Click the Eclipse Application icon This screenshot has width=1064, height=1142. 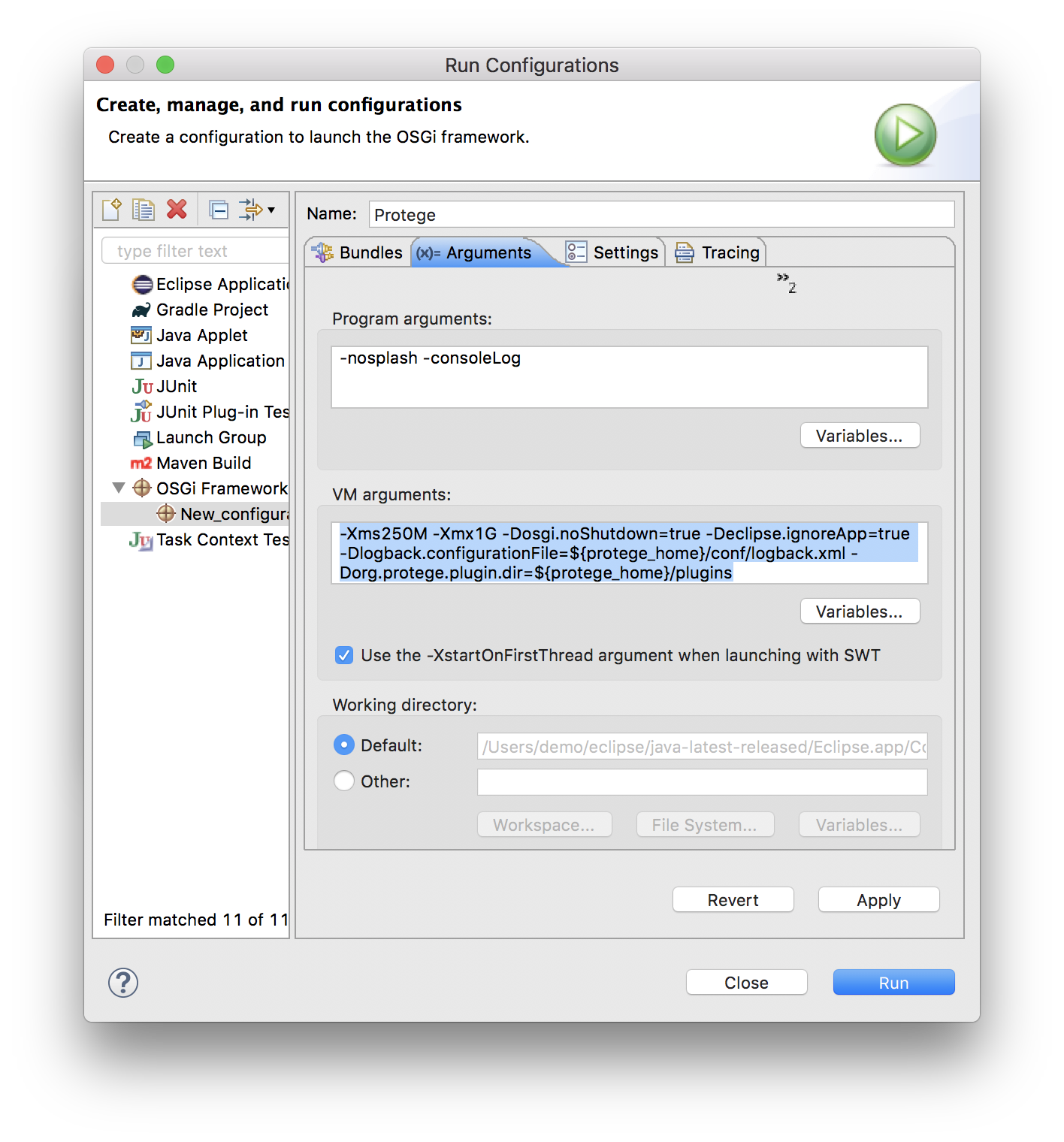(142, 285)
